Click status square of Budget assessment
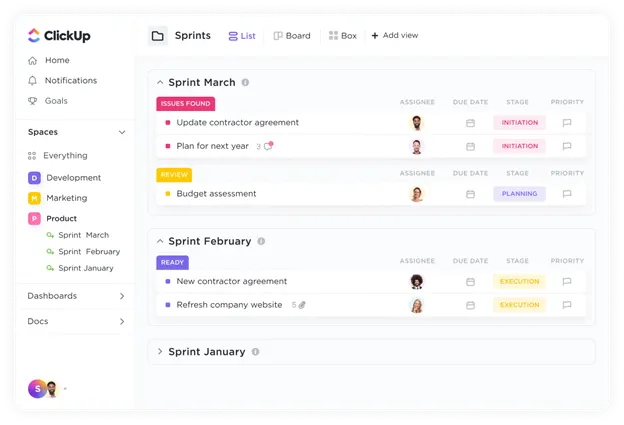Viewport: 624px width, 425px height. [x=168, y=194]
